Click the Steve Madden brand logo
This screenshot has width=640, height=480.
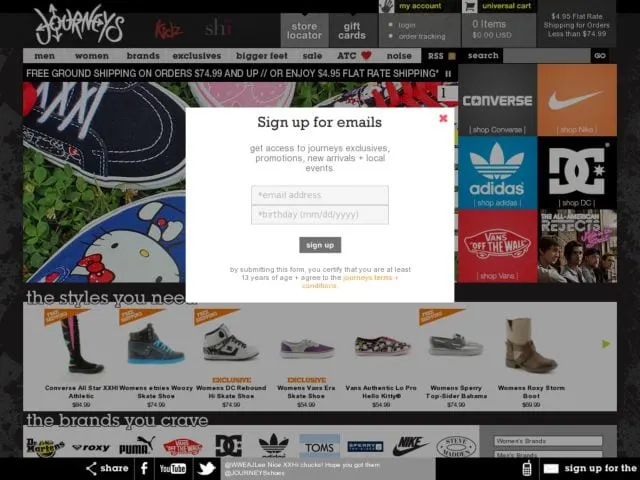click(456, 447)
